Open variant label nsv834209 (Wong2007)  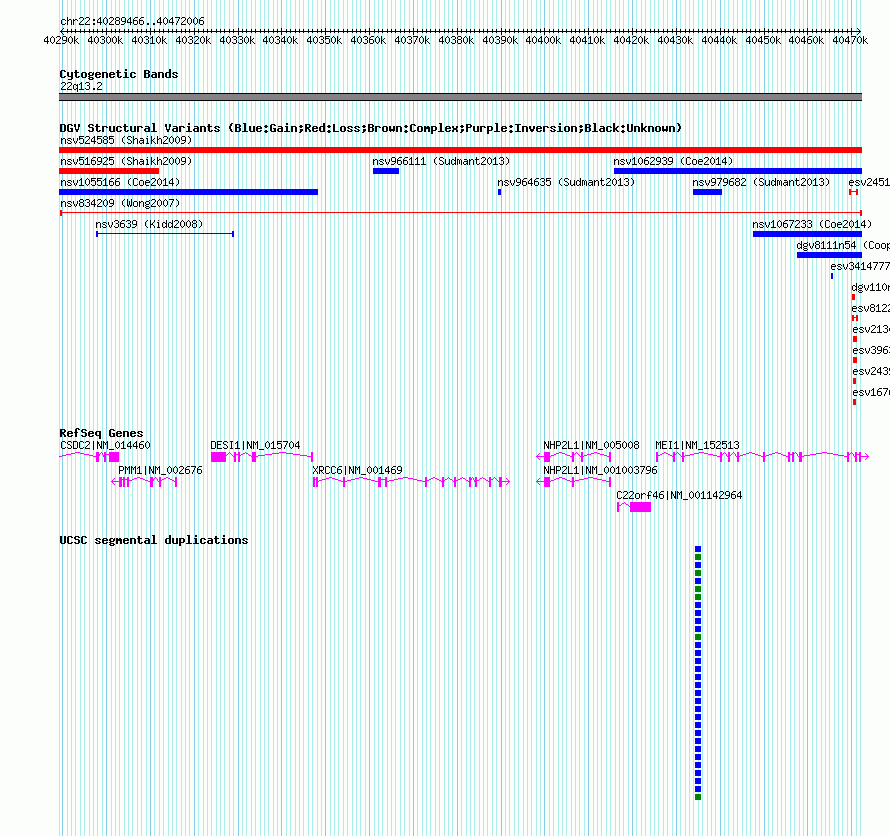(120, 203)
